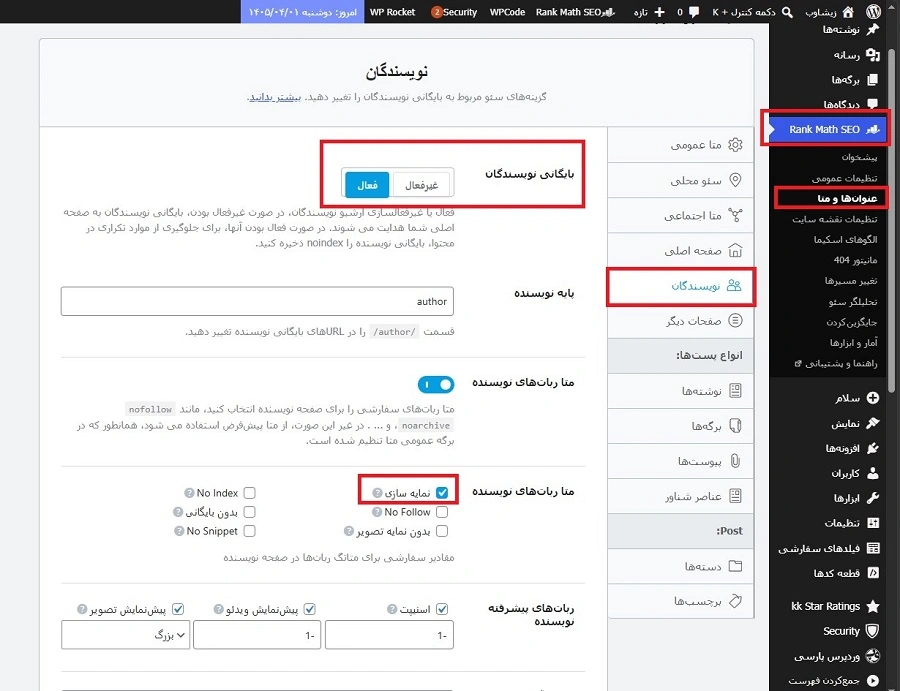Viewport: 900px width, 691px height.
Task: Switch to صفحه اصلی tab
Action: coord(680,250)
